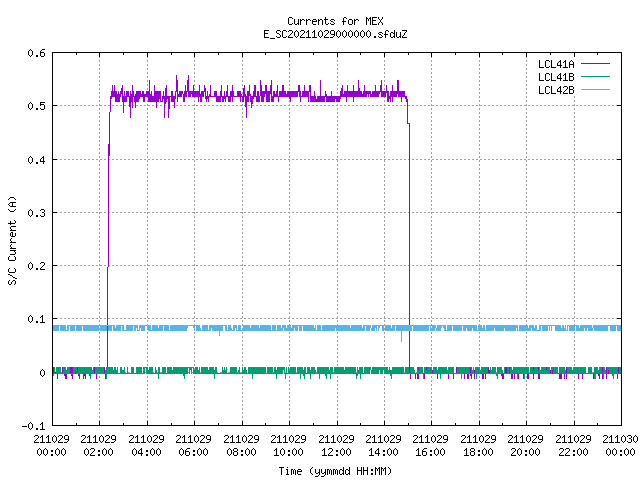Click the 211029 08:00 x-axis tick label
This screenshot has height=480, width=640.
(241, 446)
